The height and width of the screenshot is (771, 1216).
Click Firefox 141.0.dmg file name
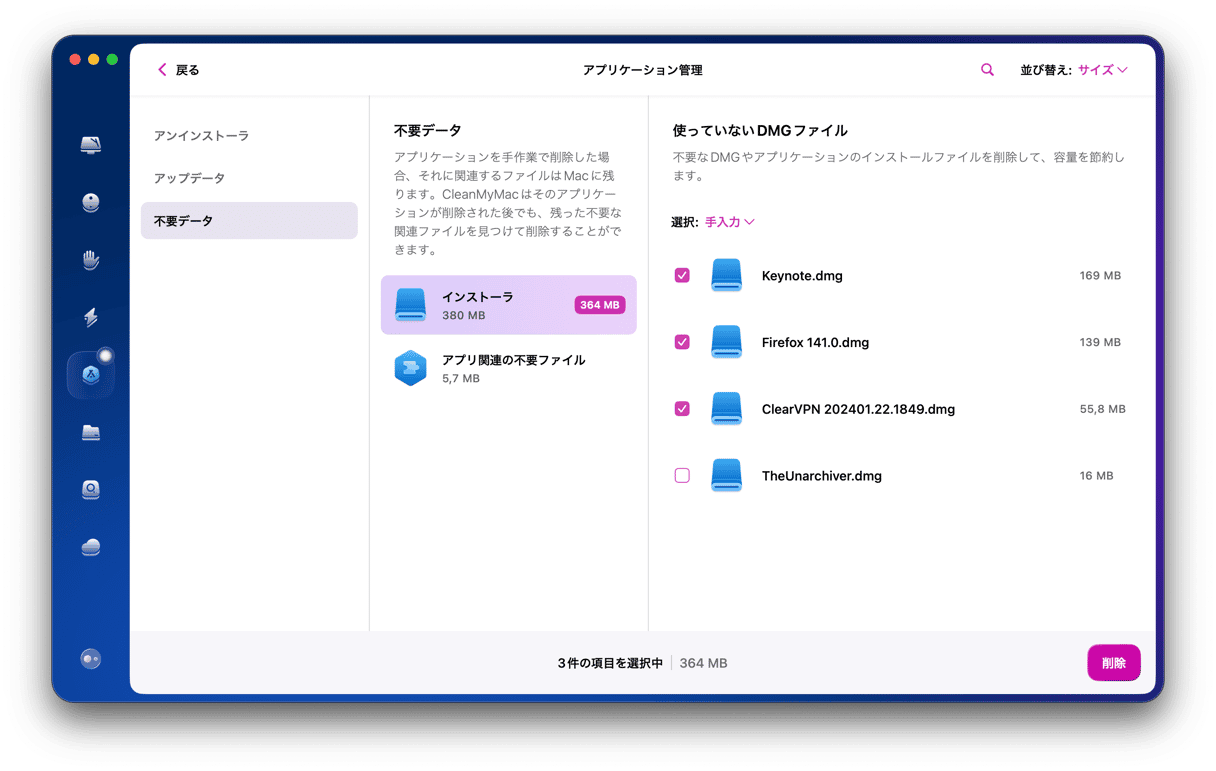[x=815, y=343]
